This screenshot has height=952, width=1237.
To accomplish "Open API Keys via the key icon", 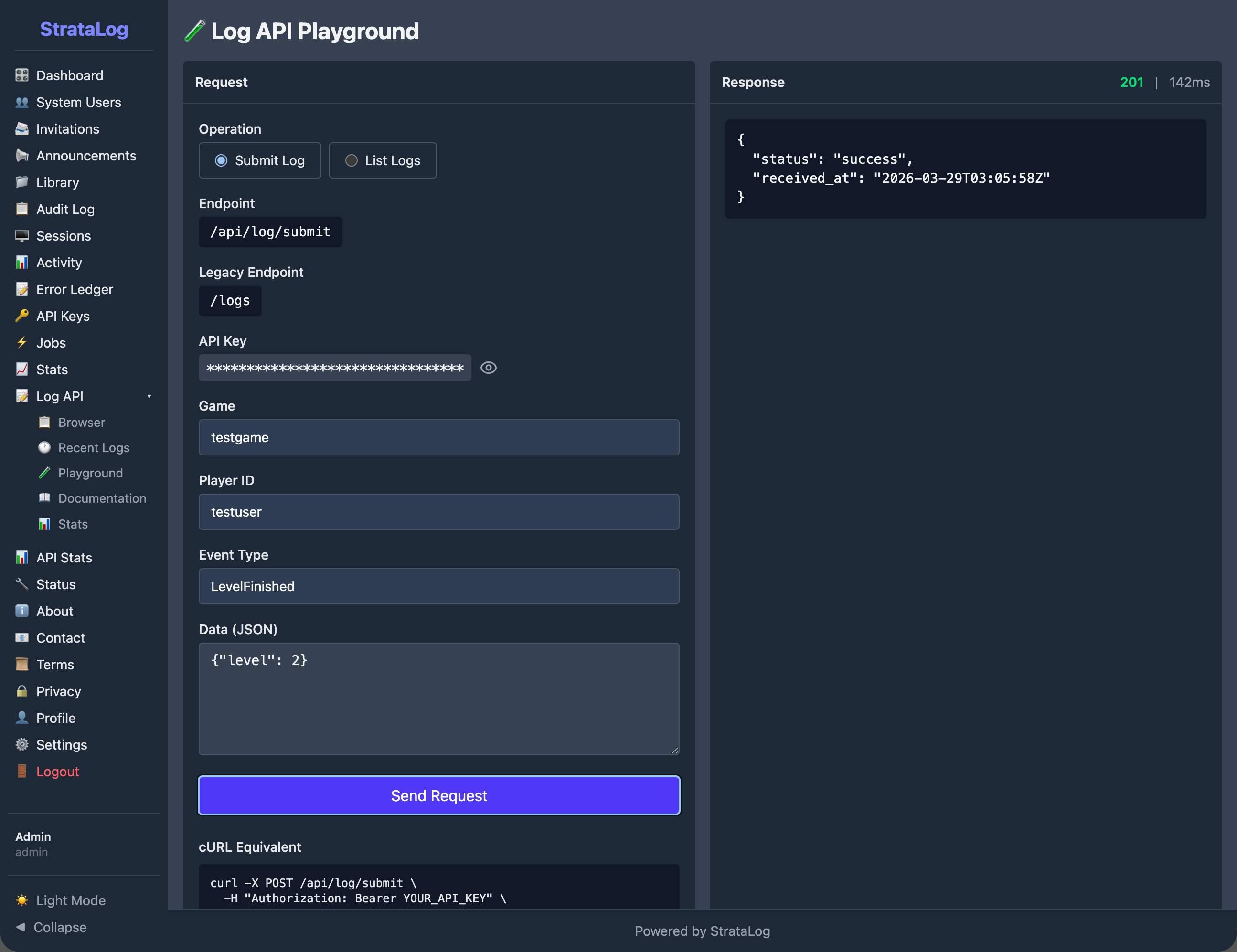I will 21,316.
